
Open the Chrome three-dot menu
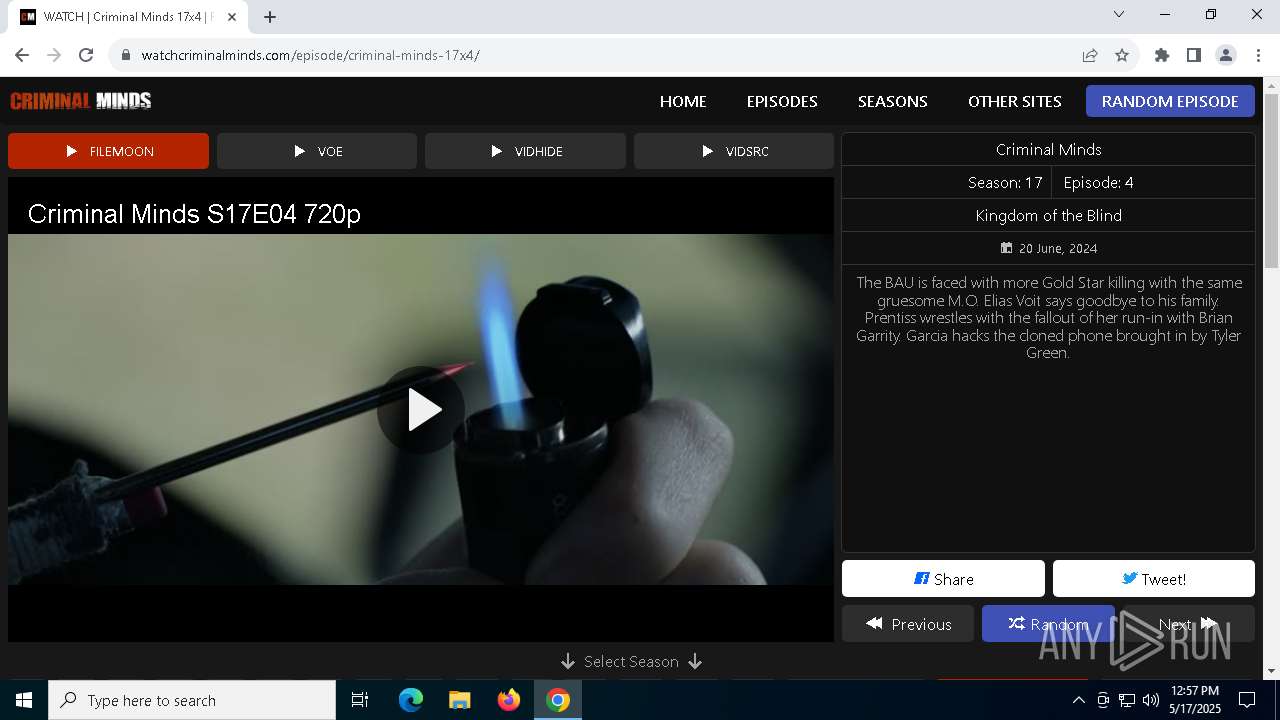1258,55
